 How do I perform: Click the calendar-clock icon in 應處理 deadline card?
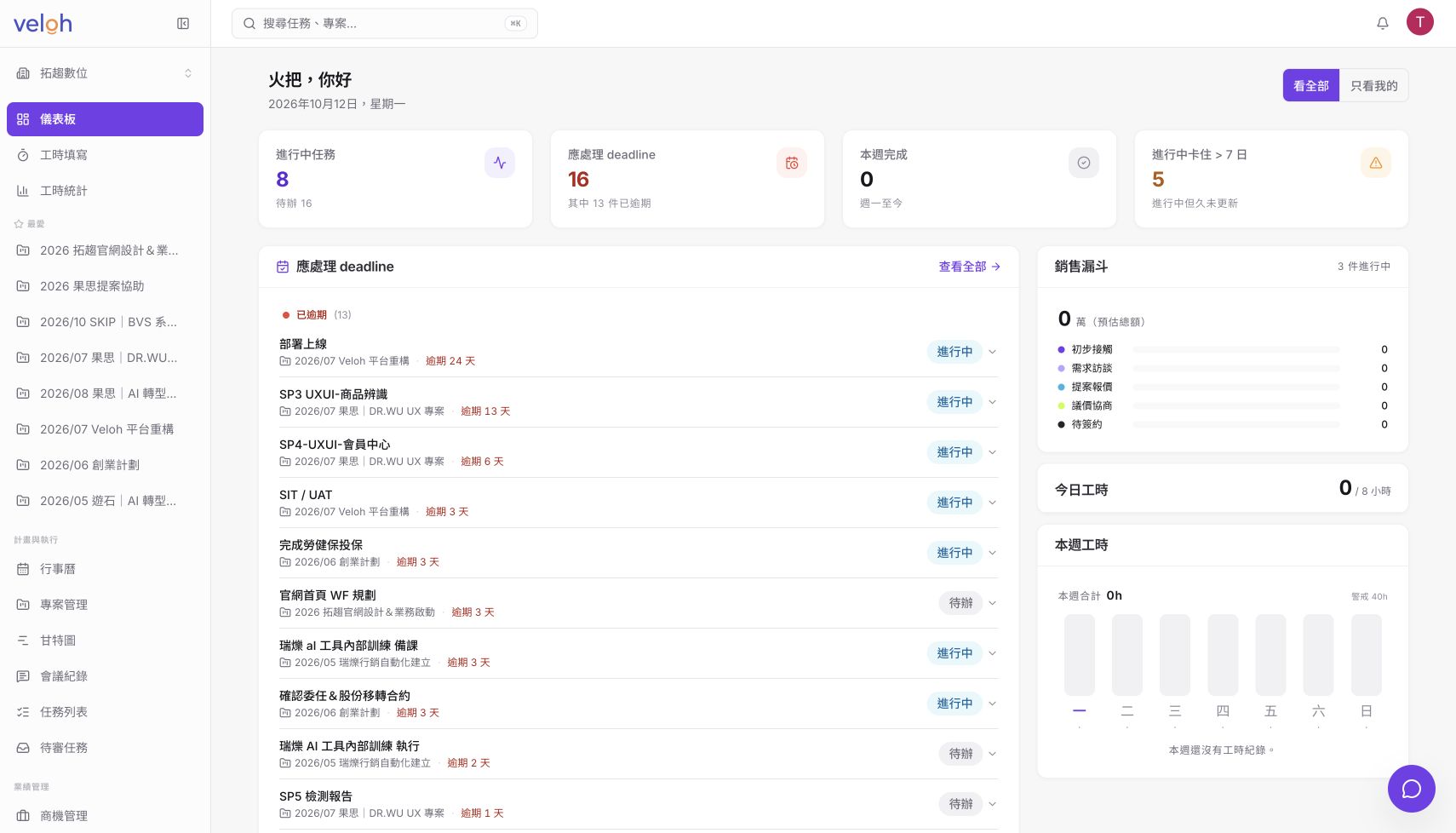tap(792, 163)
